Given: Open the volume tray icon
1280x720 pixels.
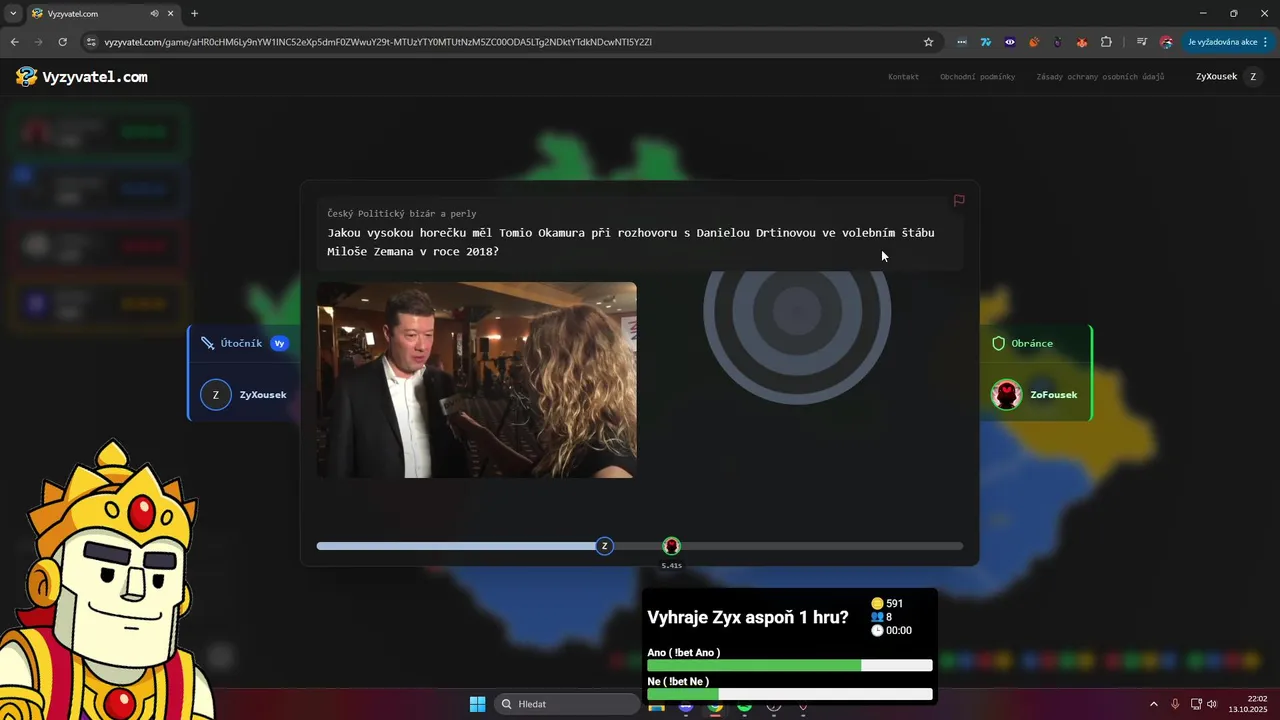Looking at the screenshot, I should [x=1212, y=704].
